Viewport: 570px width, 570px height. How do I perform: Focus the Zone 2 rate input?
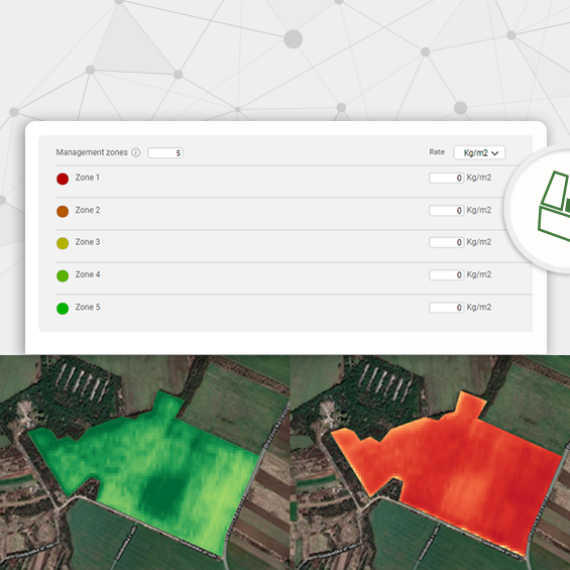(446, 210)
